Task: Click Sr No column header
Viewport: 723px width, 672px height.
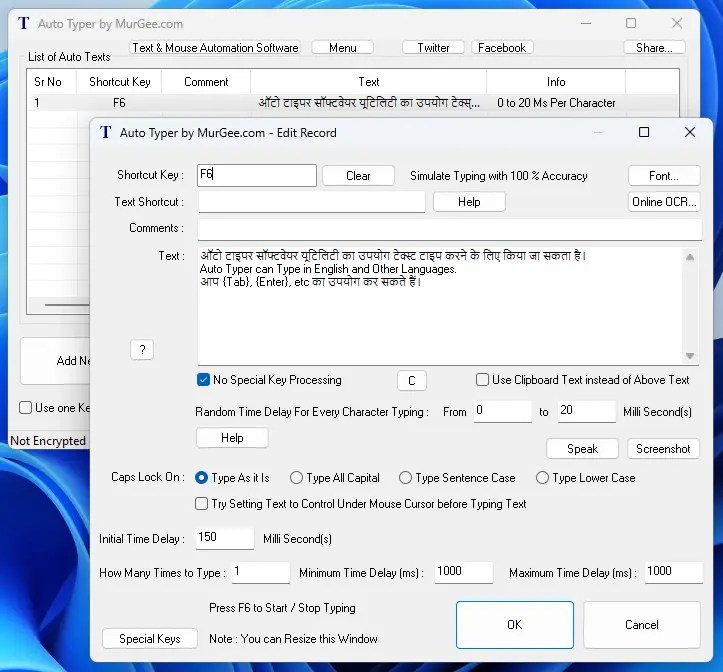Action: tap(51, 82)
